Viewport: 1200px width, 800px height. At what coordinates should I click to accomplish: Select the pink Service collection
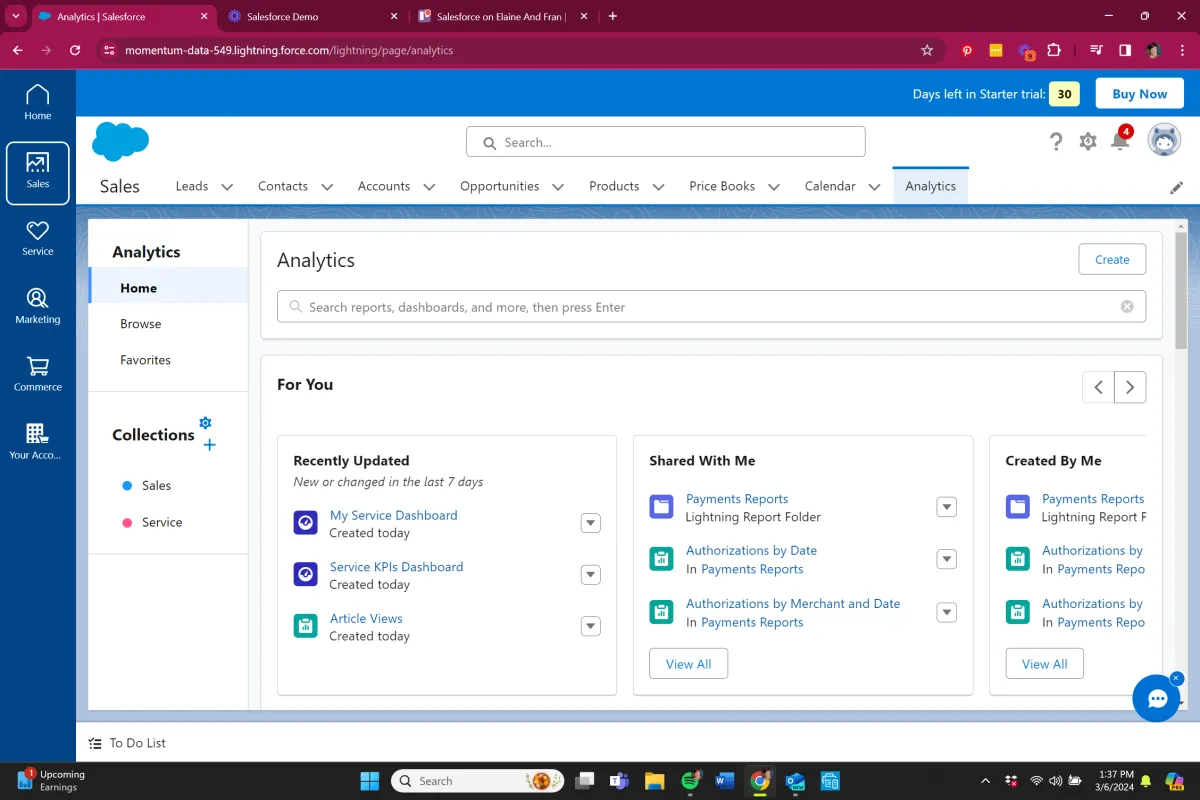coord(161,522)
